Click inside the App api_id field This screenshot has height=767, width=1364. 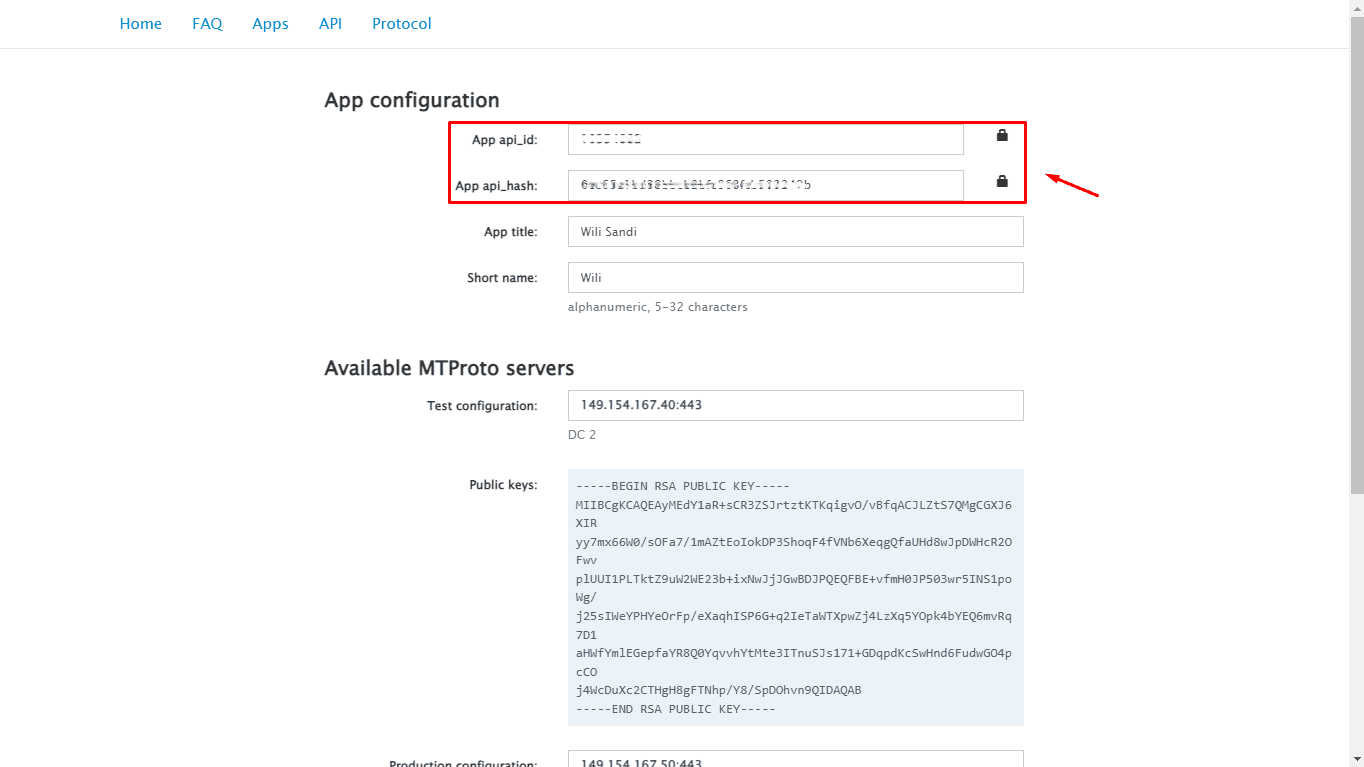pyautogui.click(x=765, y=139)
